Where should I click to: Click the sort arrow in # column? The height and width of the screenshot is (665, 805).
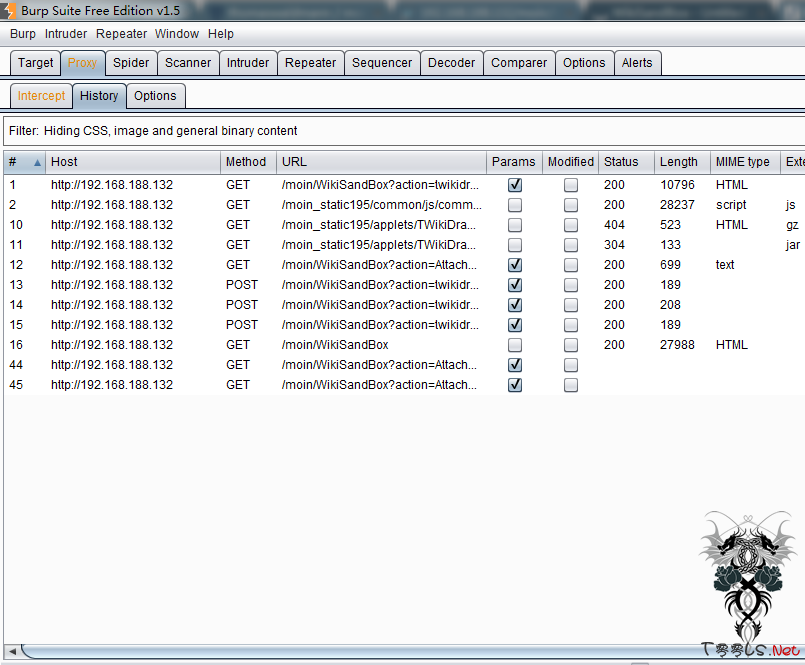[37, 163]
